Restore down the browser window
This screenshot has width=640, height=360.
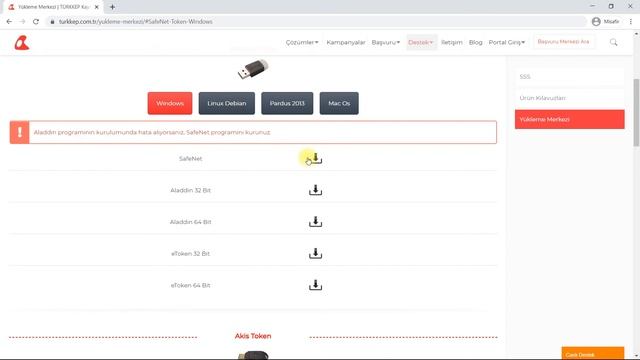611,6
